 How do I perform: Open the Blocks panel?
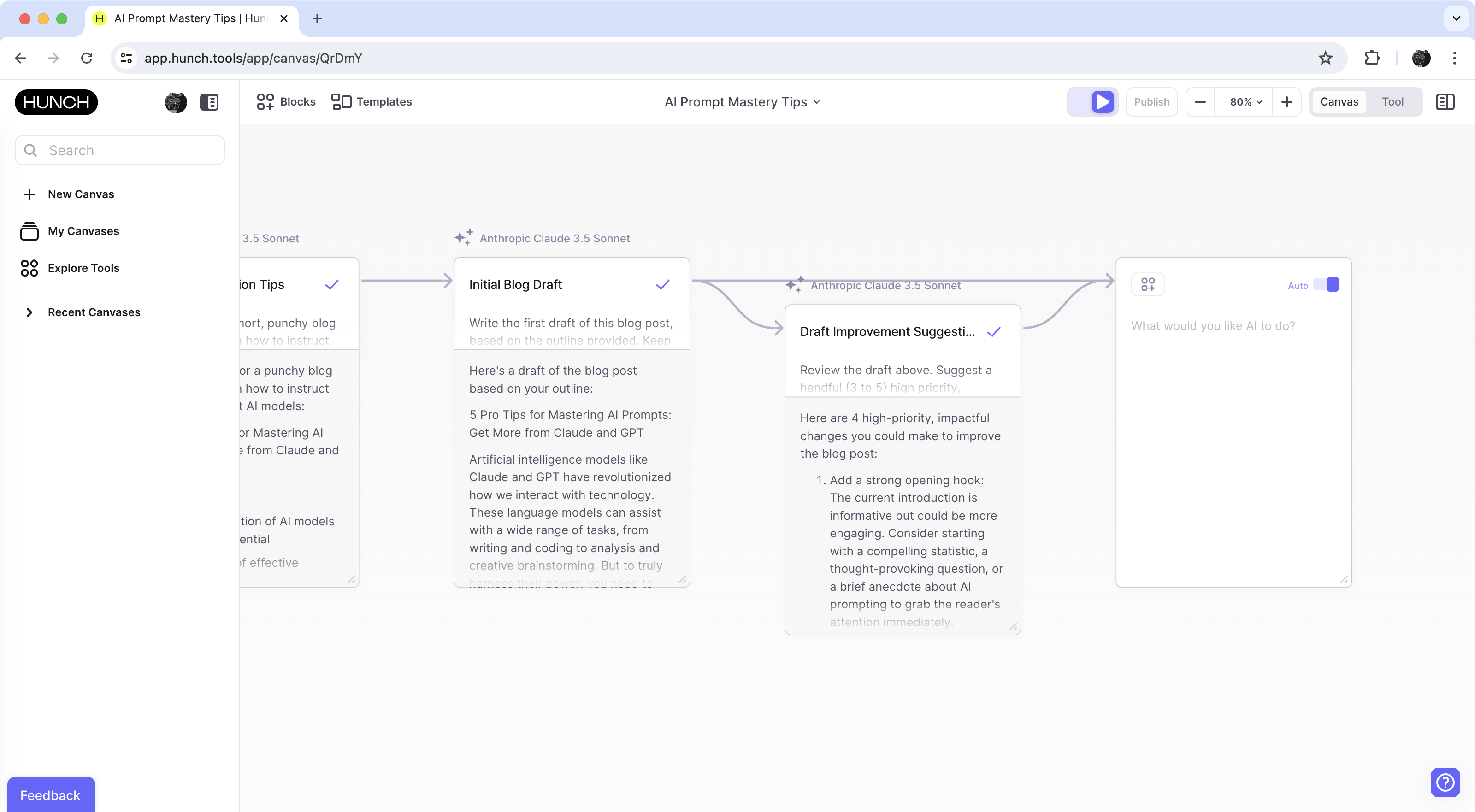pyautogui.click(x=285, y=101)
